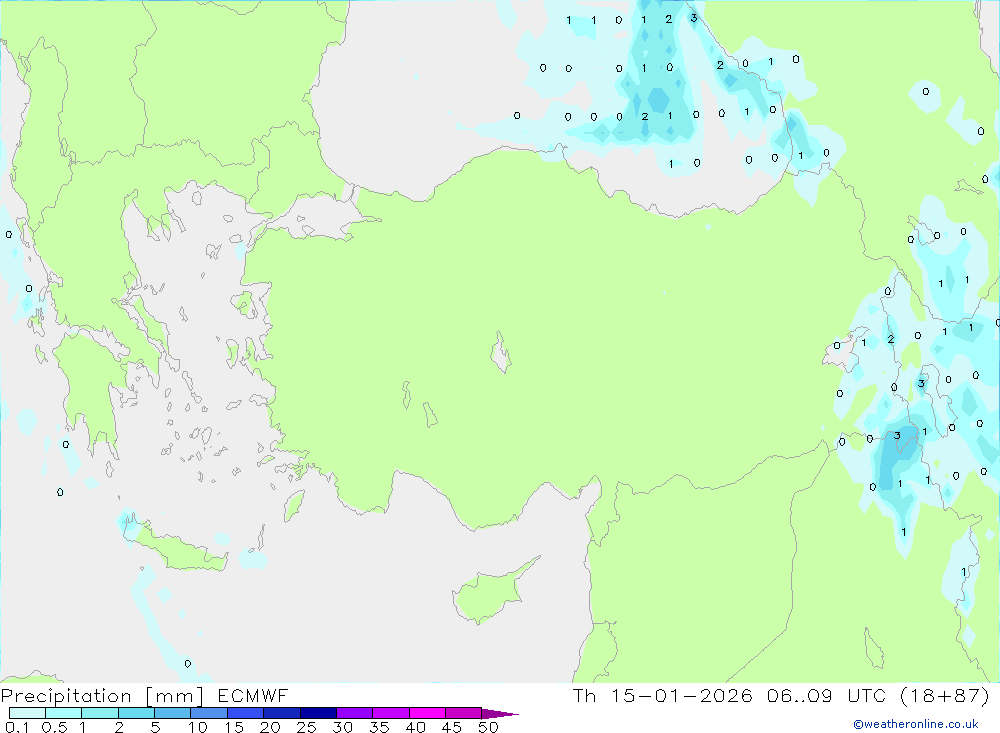Select the 0.5–1 mm legend color swatch
This screenshot has height=733, width=1000.
64,713
